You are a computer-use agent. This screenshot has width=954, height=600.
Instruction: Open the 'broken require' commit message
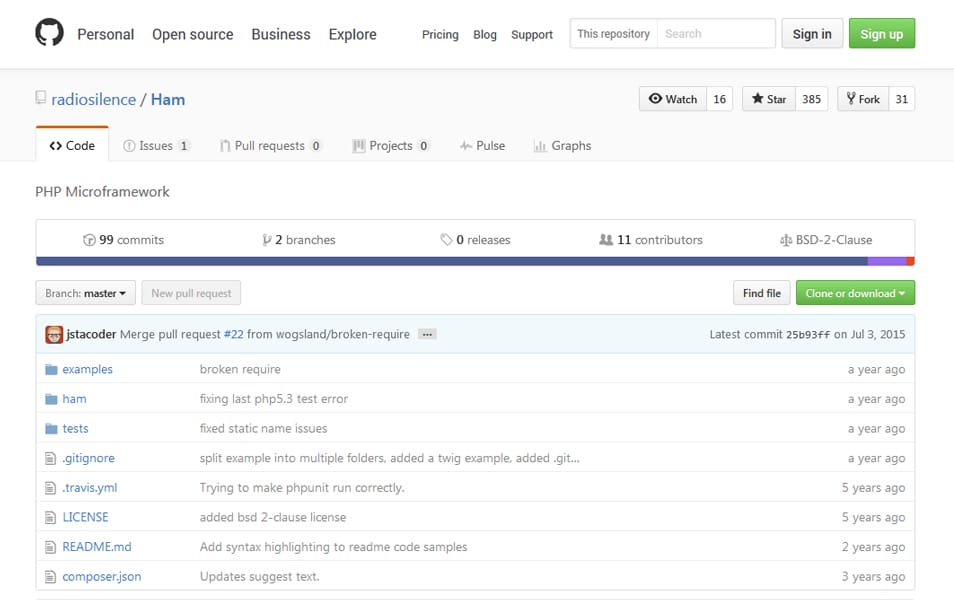pos(240,369)
